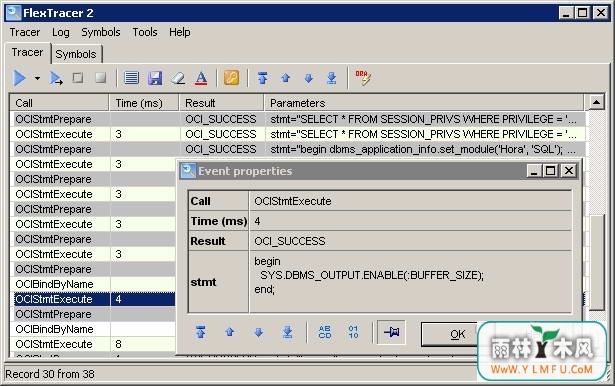
Task: Click the vertical scrollbar thumb of the log list
Action: (597, 262)
